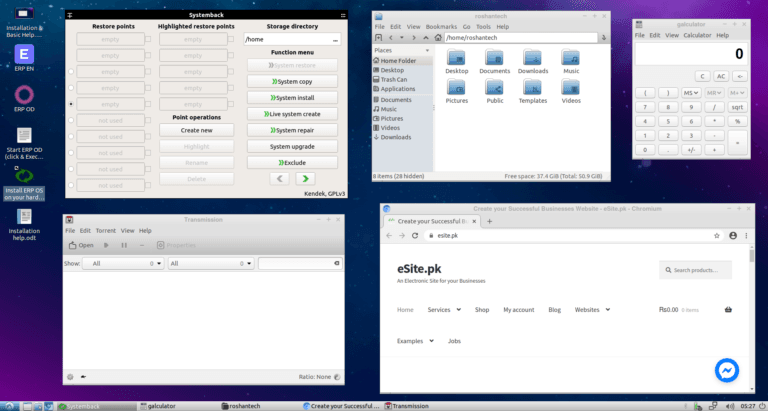This screenshot has width=768, height=411.
Task: Reload the esite.pk page in Chromium
Action: tap(415, 236)
